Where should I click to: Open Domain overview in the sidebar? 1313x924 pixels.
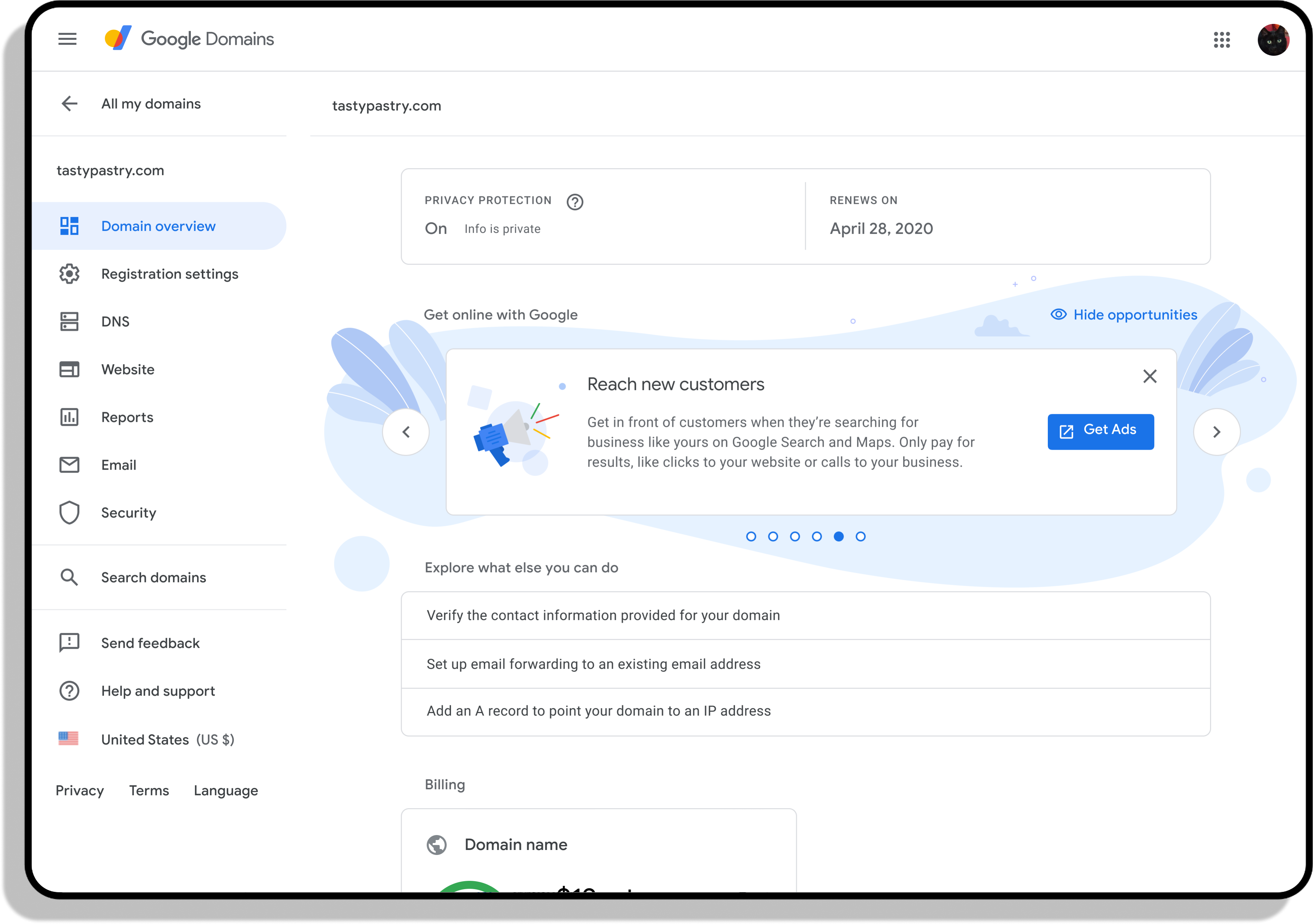[x=159, y=226]
